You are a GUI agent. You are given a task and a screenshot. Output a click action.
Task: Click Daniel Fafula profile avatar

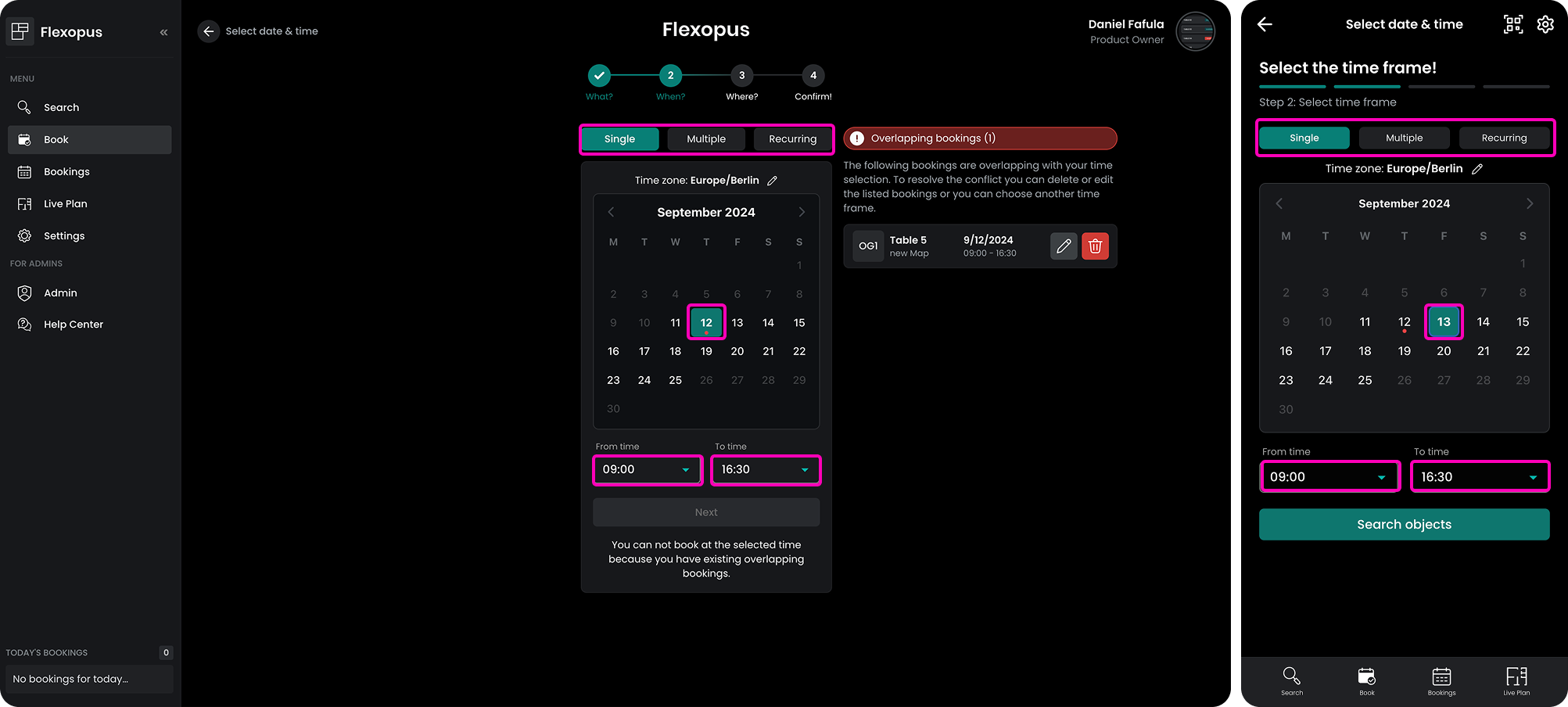tap(1195, 32)
